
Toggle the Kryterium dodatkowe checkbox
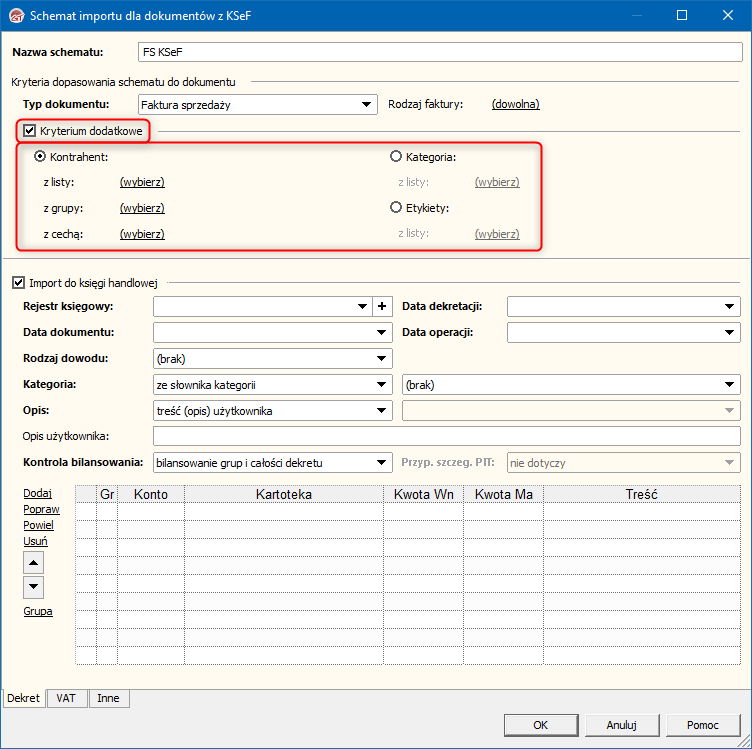pos(30,130)
